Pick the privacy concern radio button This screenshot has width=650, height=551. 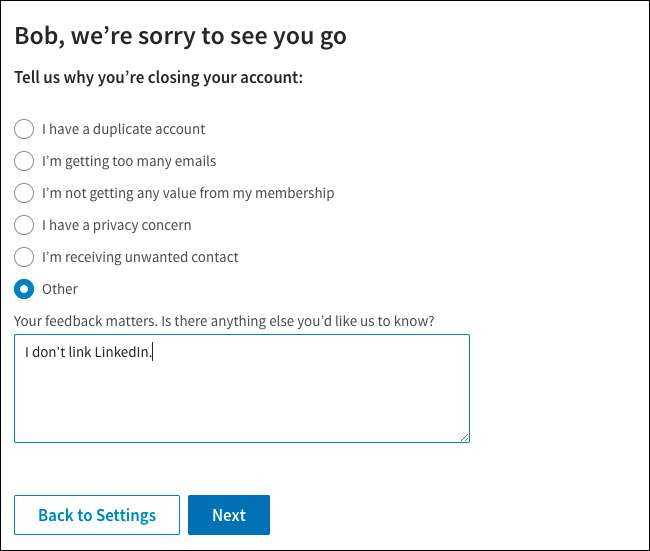(x=24, y=225)
